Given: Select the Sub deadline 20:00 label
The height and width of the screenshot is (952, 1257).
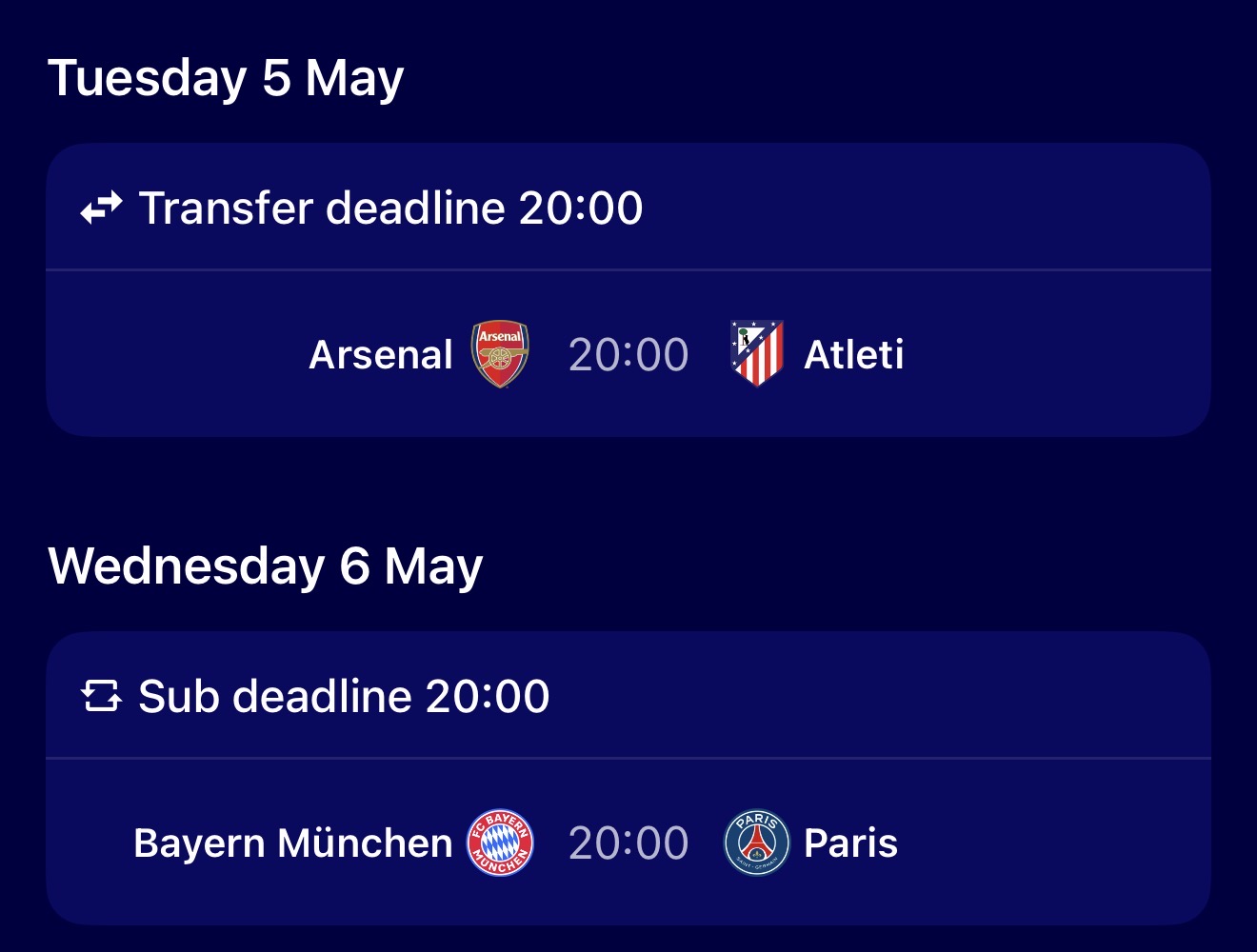Looking at the screenshot, I should click(x=344, y=696).
